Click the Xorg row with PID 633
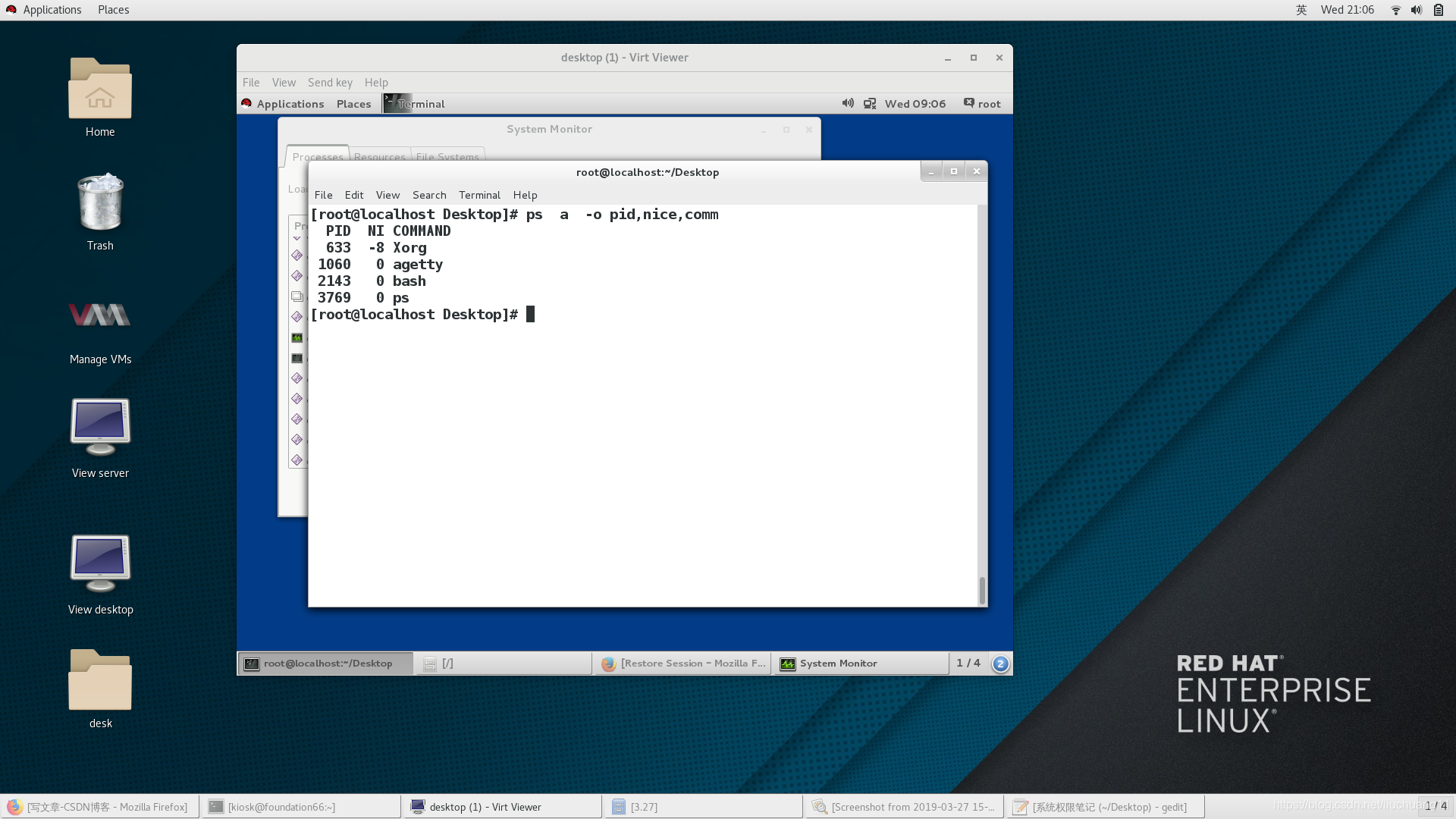This screenshot has height=819, width=1456. pos(375,248)
